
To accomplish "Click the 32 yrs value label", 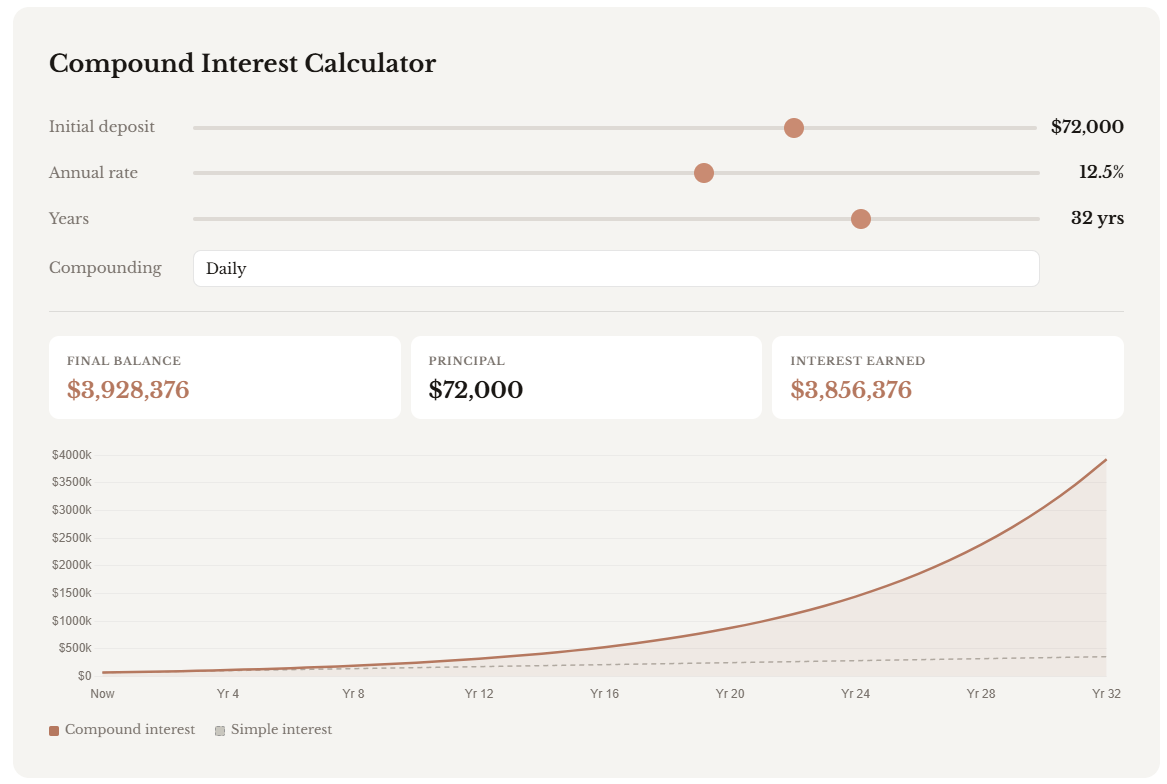I will point(1098,218).
